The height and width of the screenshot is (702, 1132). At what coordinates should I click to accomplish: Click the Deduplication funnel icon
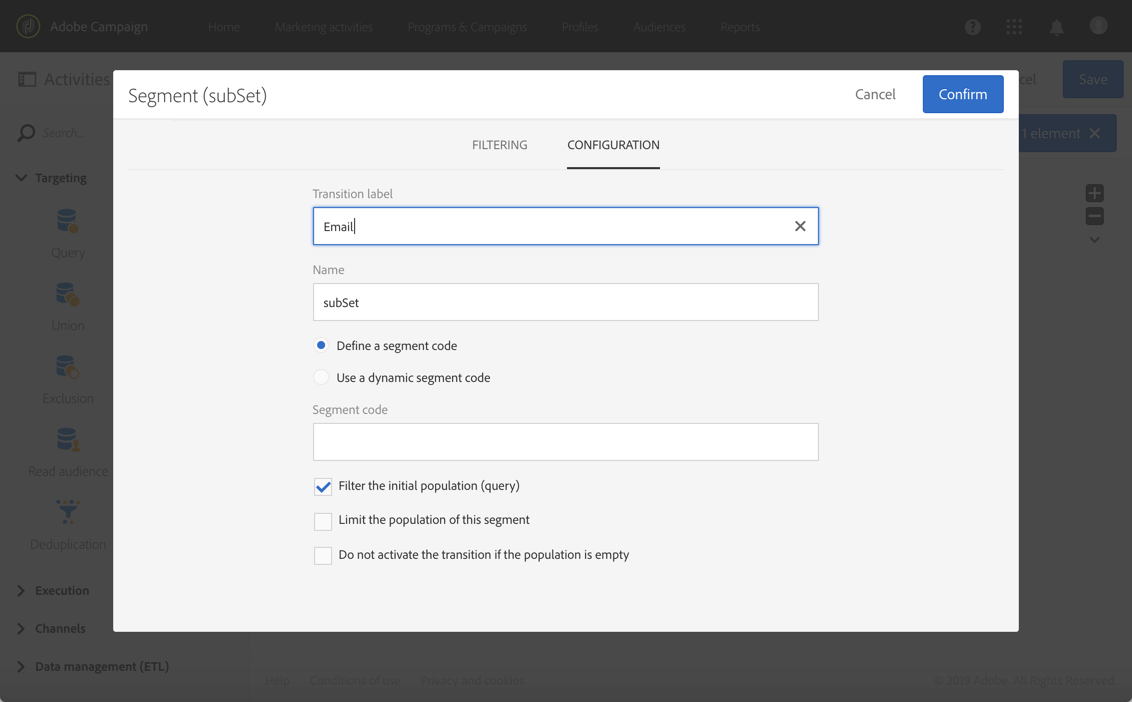tap(67, 512)
